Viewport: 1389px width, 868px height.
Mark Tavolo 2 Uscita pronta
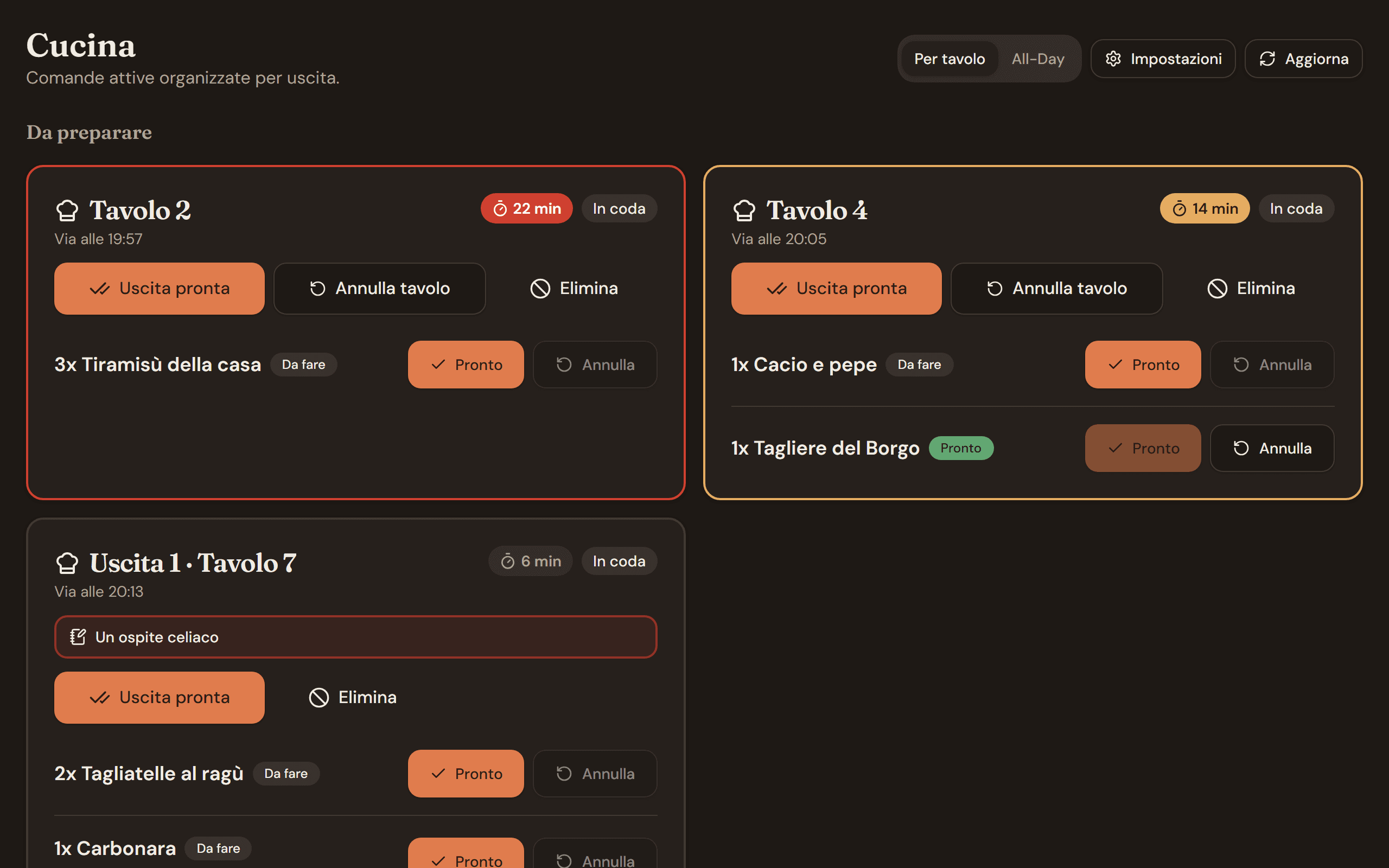159,288
